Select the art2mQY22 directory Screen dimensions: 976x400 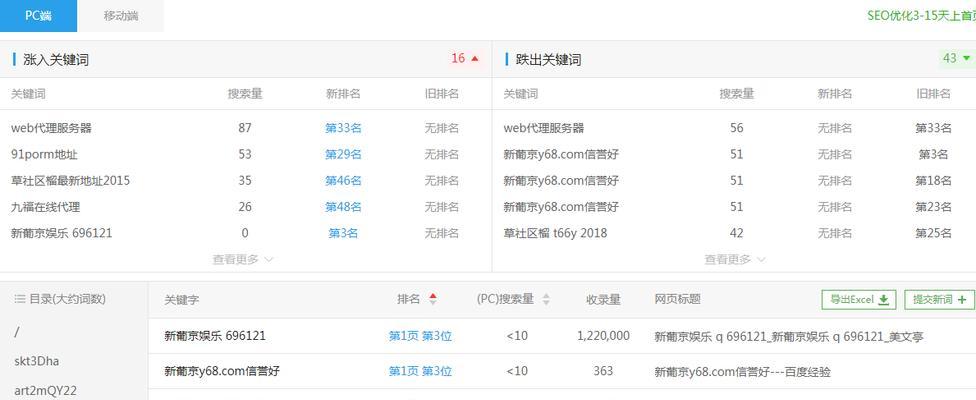tap(45, 391)
